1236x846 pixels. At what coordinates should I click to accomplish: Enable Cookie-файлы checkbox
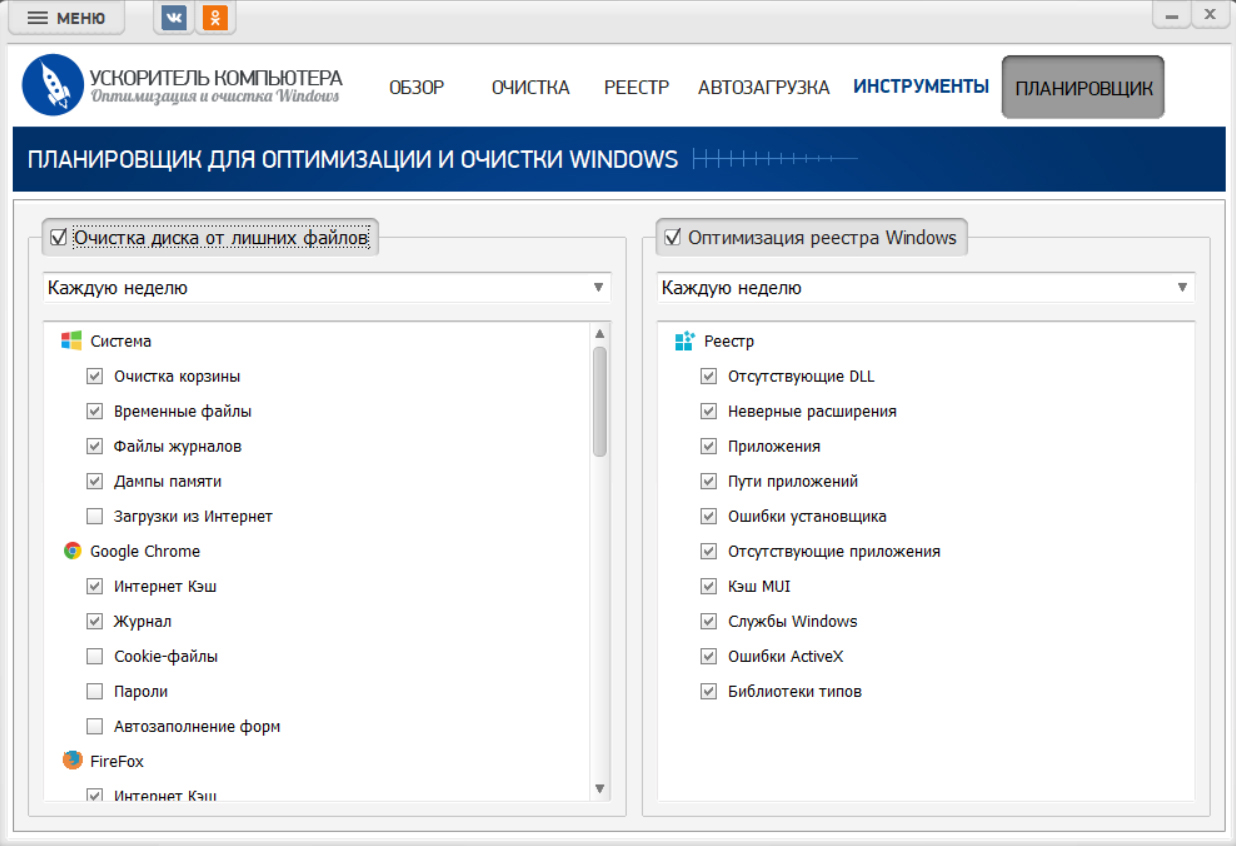click(x=95, y=657)
